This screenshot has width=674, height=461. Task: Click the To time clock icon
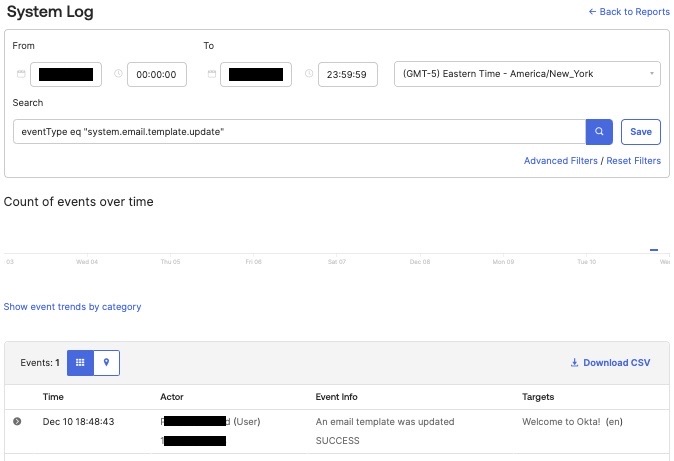[309, 74]
